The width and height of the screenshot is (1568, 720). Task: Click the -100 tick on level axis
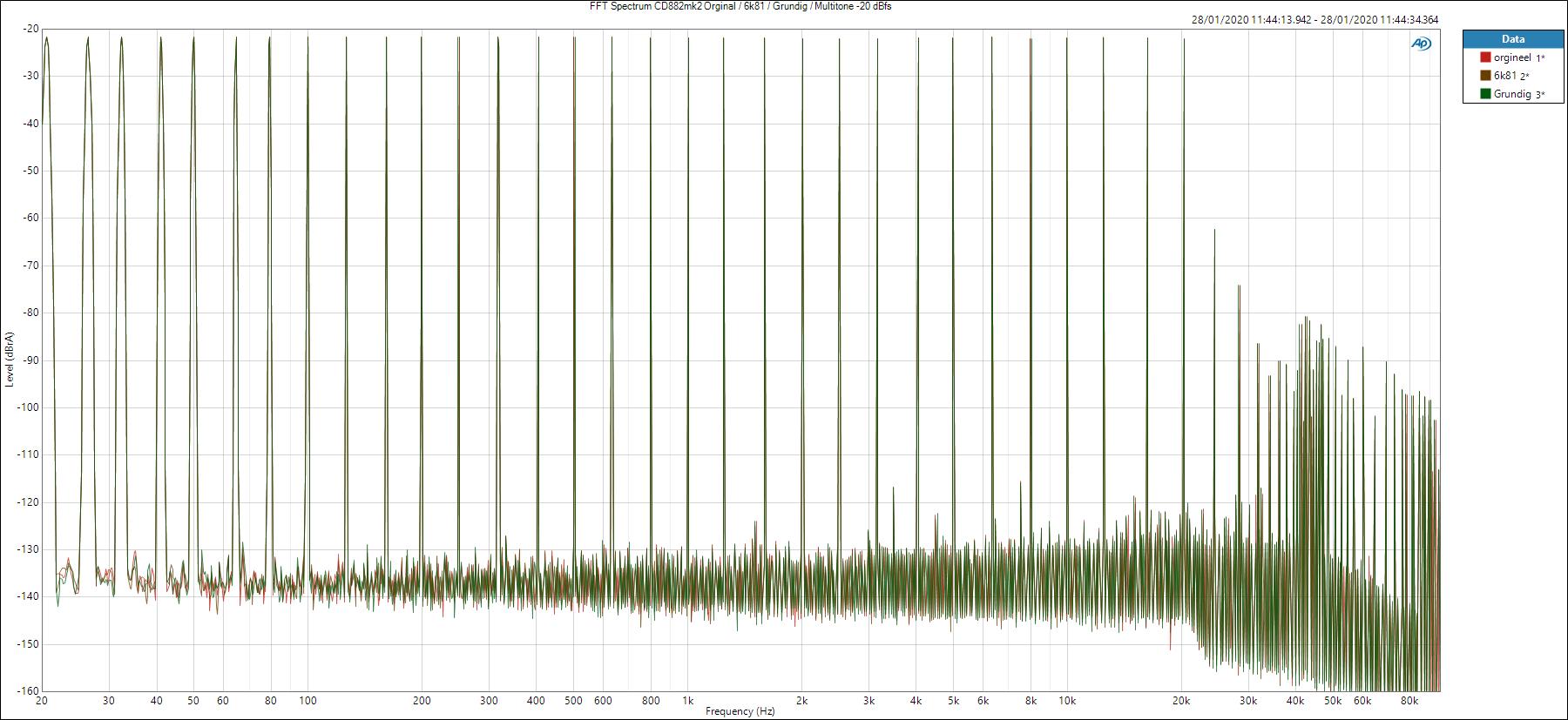(x=27, y=407)
